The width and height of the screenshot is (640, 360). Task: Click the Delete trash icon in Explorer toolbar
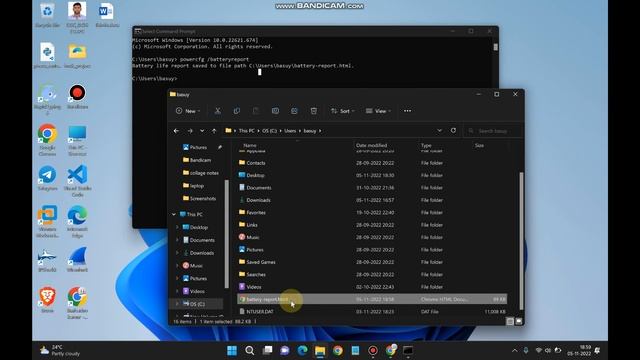[313, 111]
